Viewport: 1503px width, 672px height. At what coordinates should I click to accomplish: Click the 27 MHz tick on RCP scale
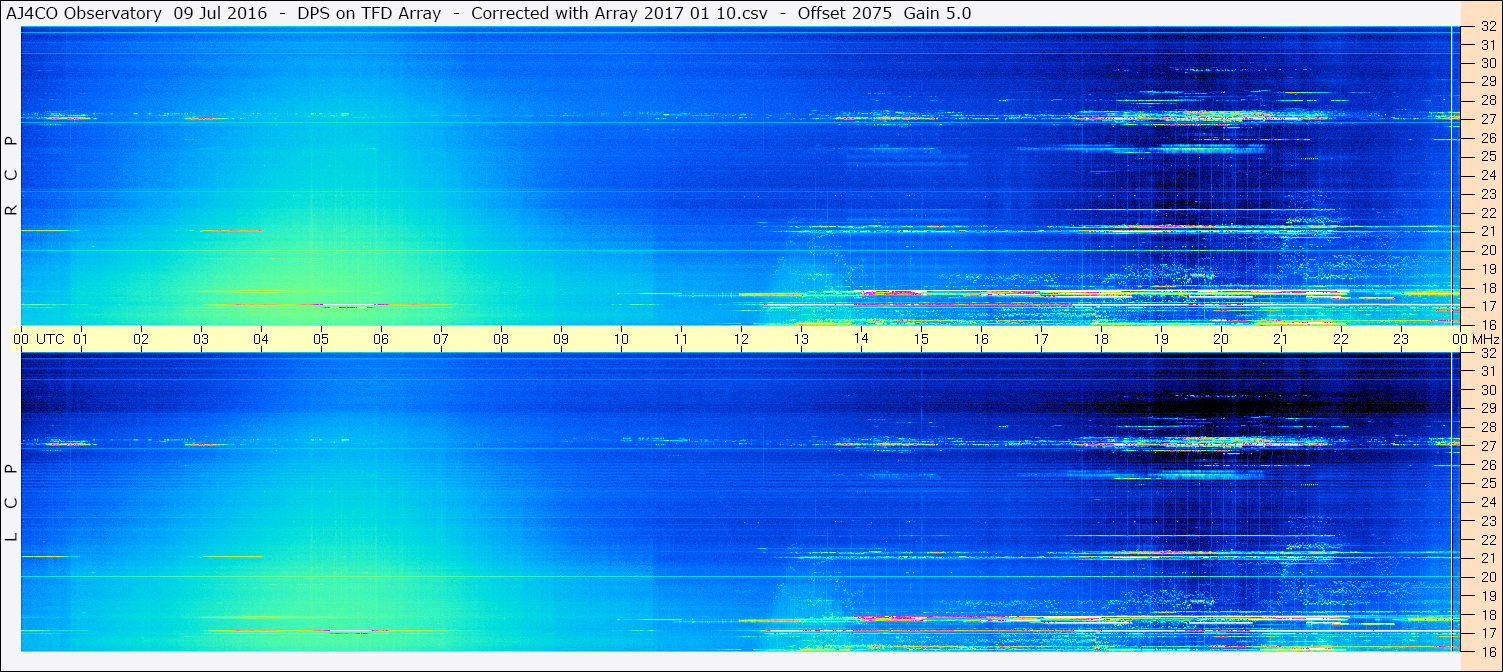(1488, 118)
